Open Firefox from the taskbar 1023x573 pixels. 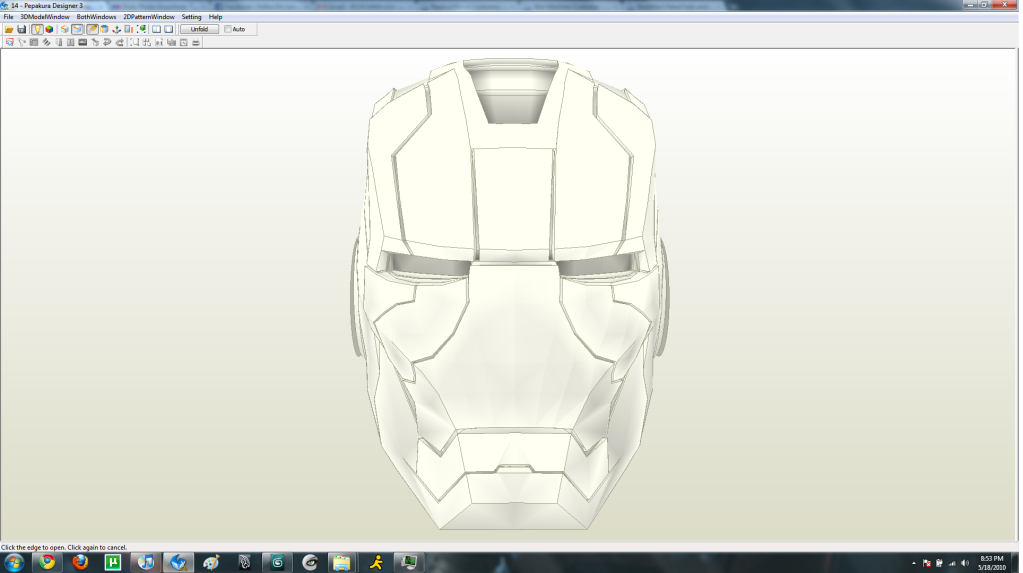pos(80,563)
